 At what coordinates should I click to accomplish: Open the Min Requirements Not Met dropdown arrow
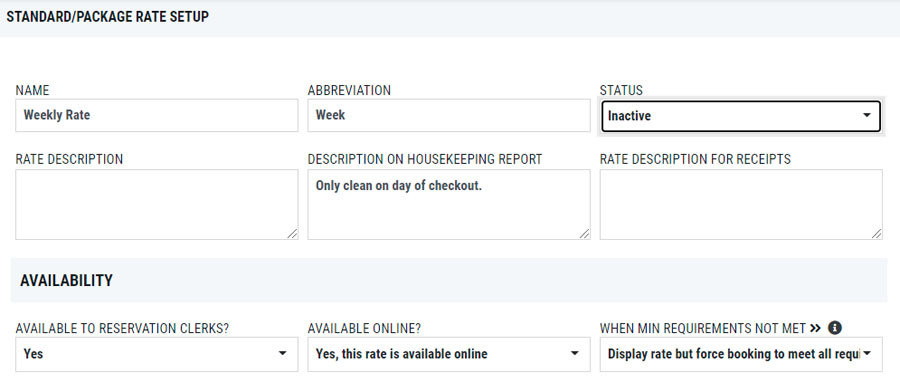pos(867,353)
